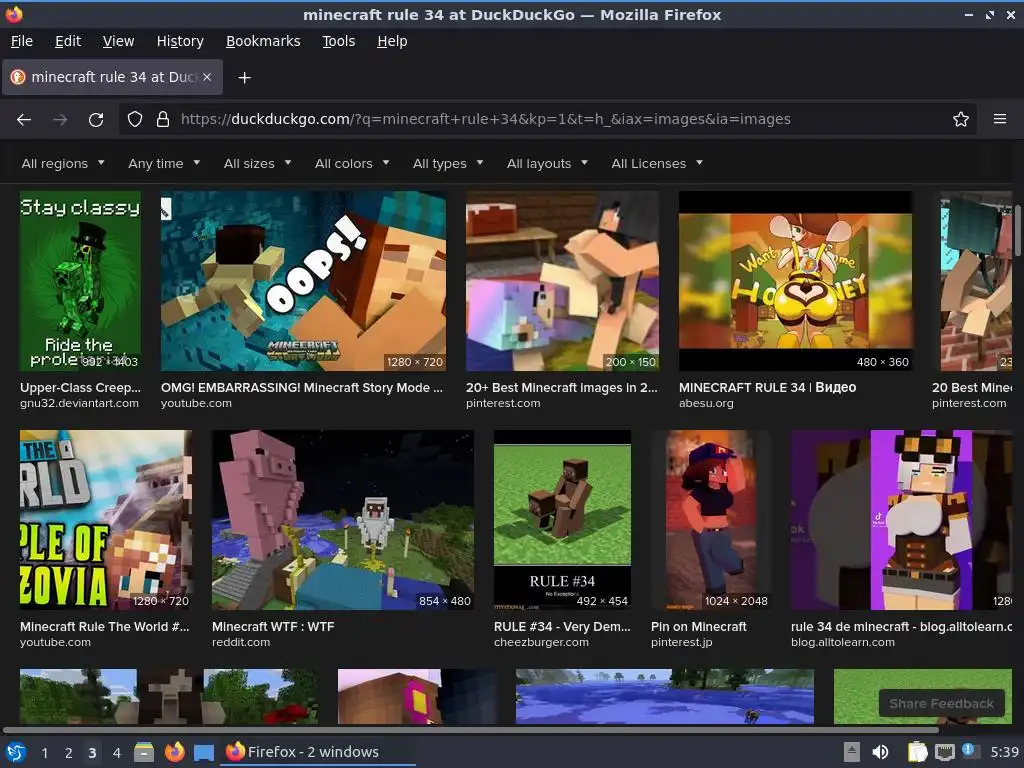Open the Help menu
This screenshot has width=1024, height=768.
(392, 41)
